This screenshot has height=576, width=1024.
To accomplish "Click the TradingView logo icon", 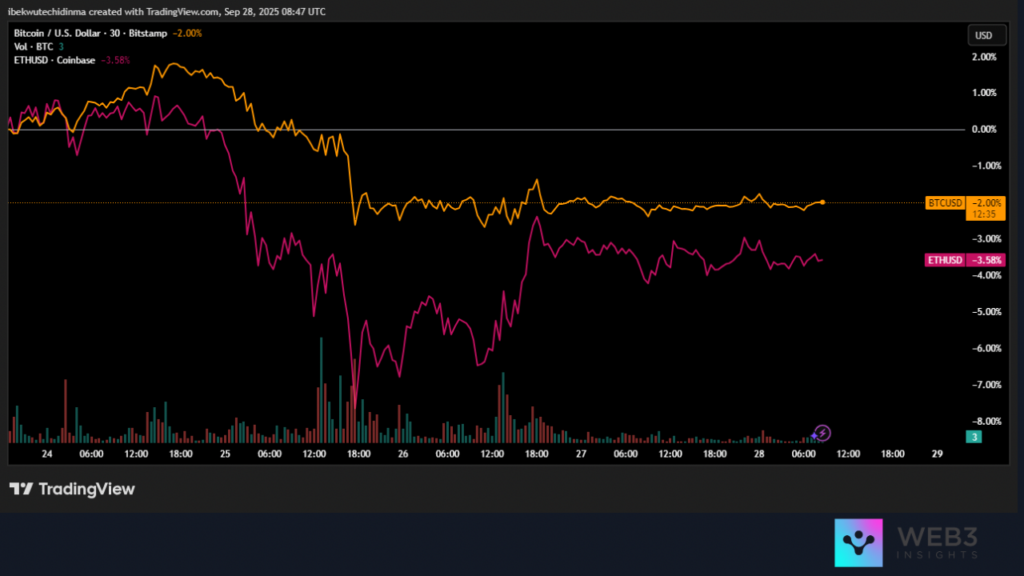I will (x=20, y=489).
